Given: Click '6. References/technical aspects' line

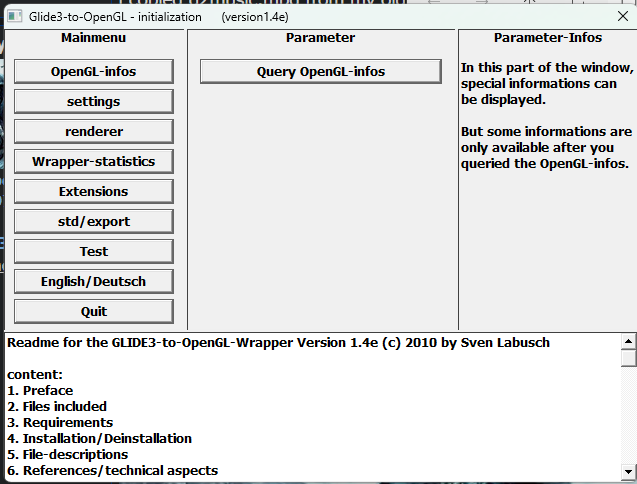Looking at the screenshot, I should [x=113, y=471].
